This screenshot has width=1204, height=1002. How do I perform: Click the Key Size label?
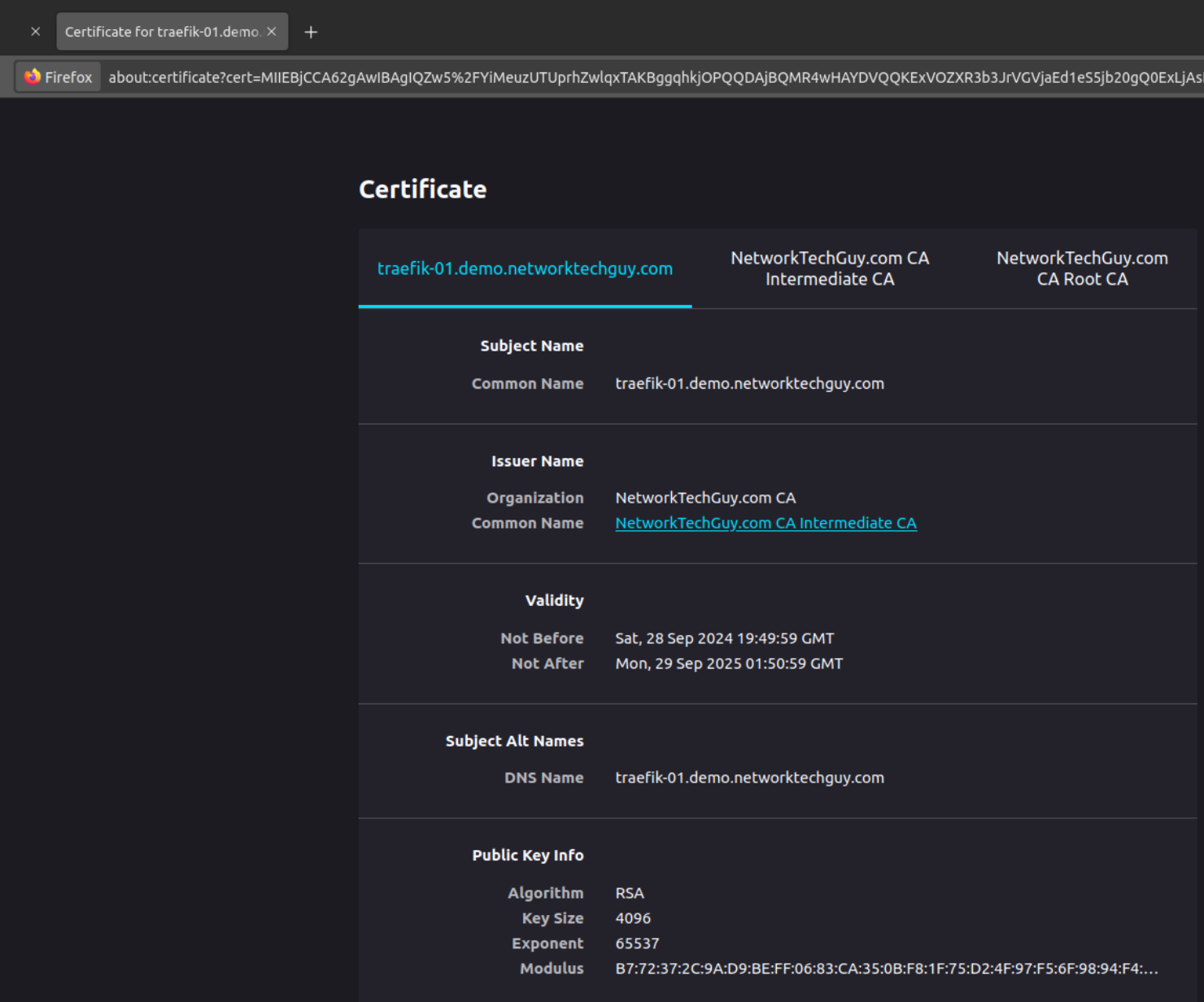click(552, 918)
